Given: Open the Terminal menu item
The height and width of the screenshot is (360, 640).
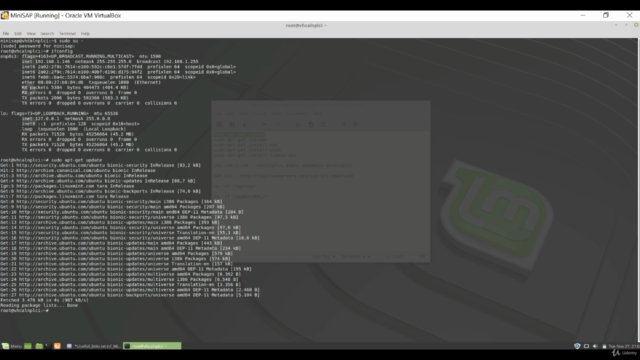Looking at the screenshot, I should [67, 33].
